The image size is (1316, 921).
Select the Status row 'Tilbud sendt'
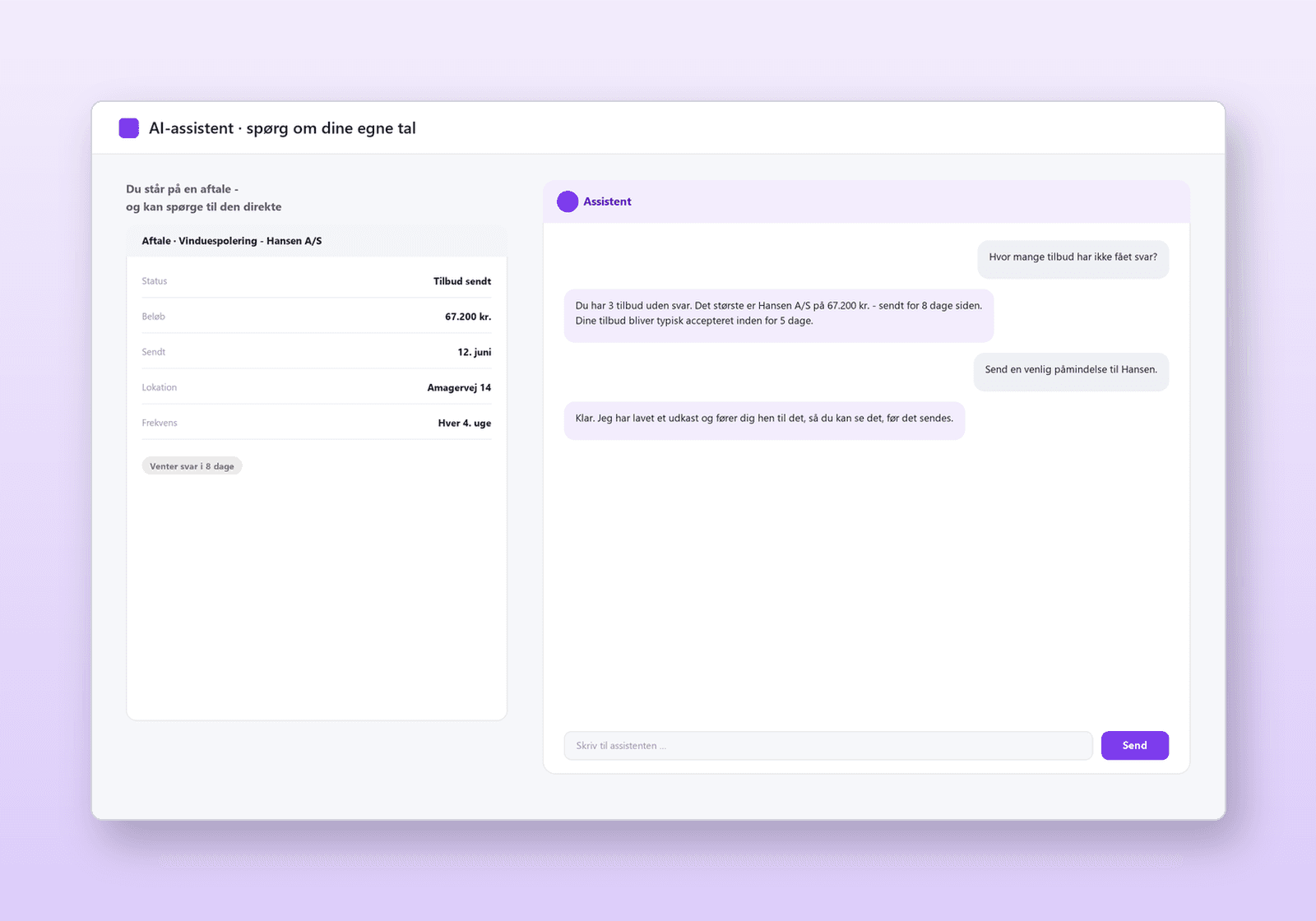tap(316, 281)
